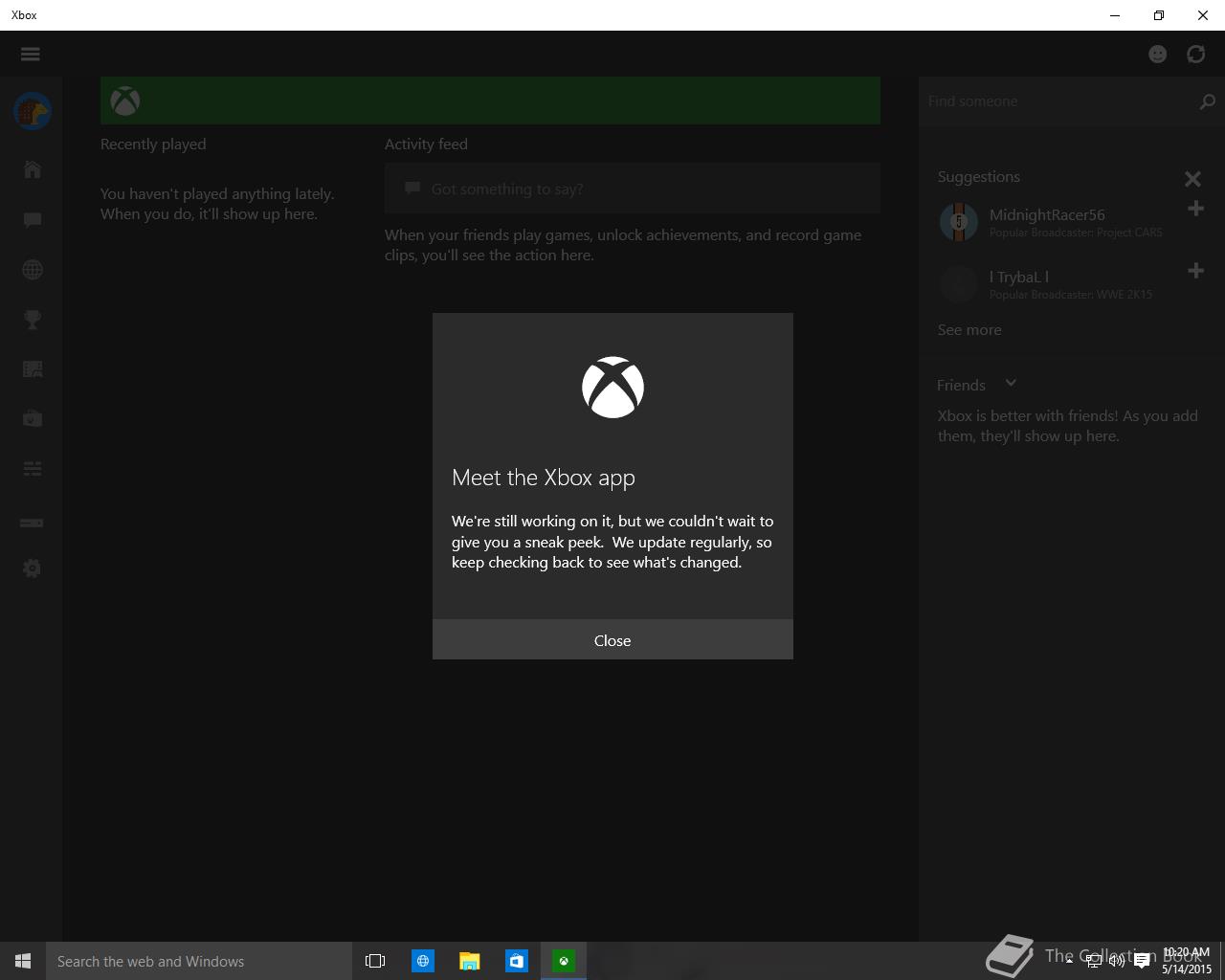Click the Xbox logo in dialog
Image resolution: width=1225 pixels, height=980 pixels.
pyautogui.click(x=612, y=388)
